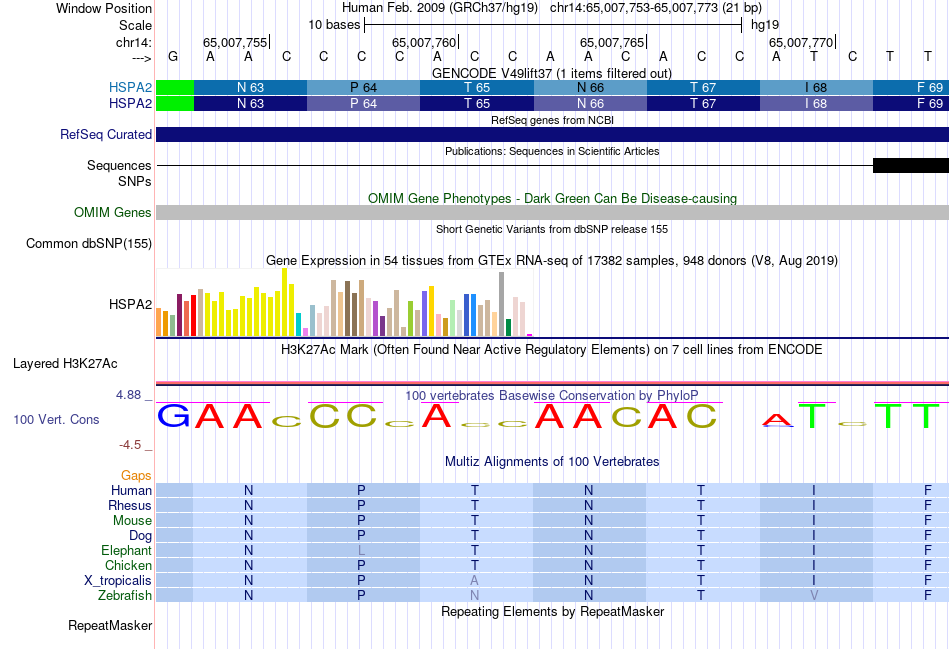Select codon N 66 in dark-navy HSPA2 row
950x649 pixels.
click(590, 103)
